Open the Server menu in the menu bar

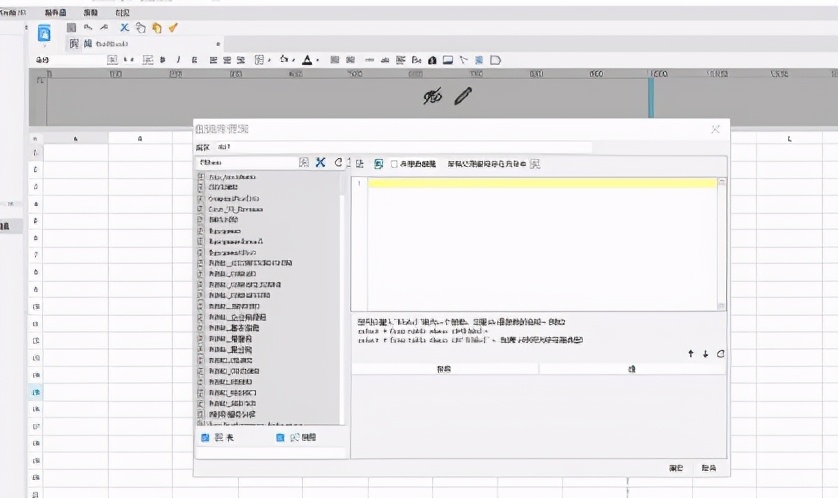pyautogui.click(x=56, y=12)
